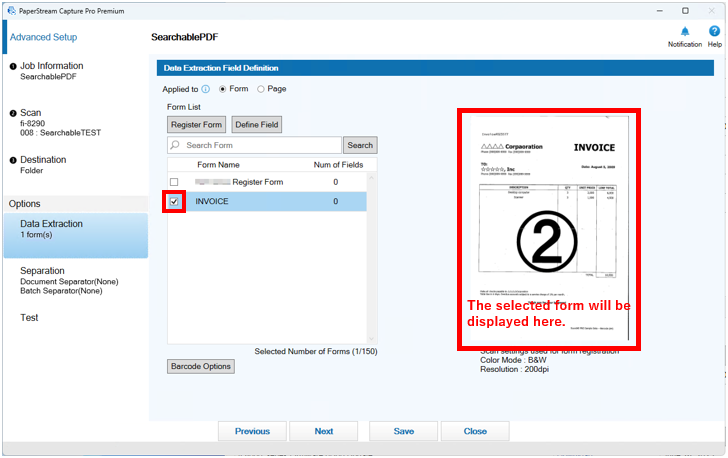Image resolution: width=728 pixels, height=458 pixels.
Task: Click 'Selected Number of Forms (1/150)' text
Action: tap(316, 352)
